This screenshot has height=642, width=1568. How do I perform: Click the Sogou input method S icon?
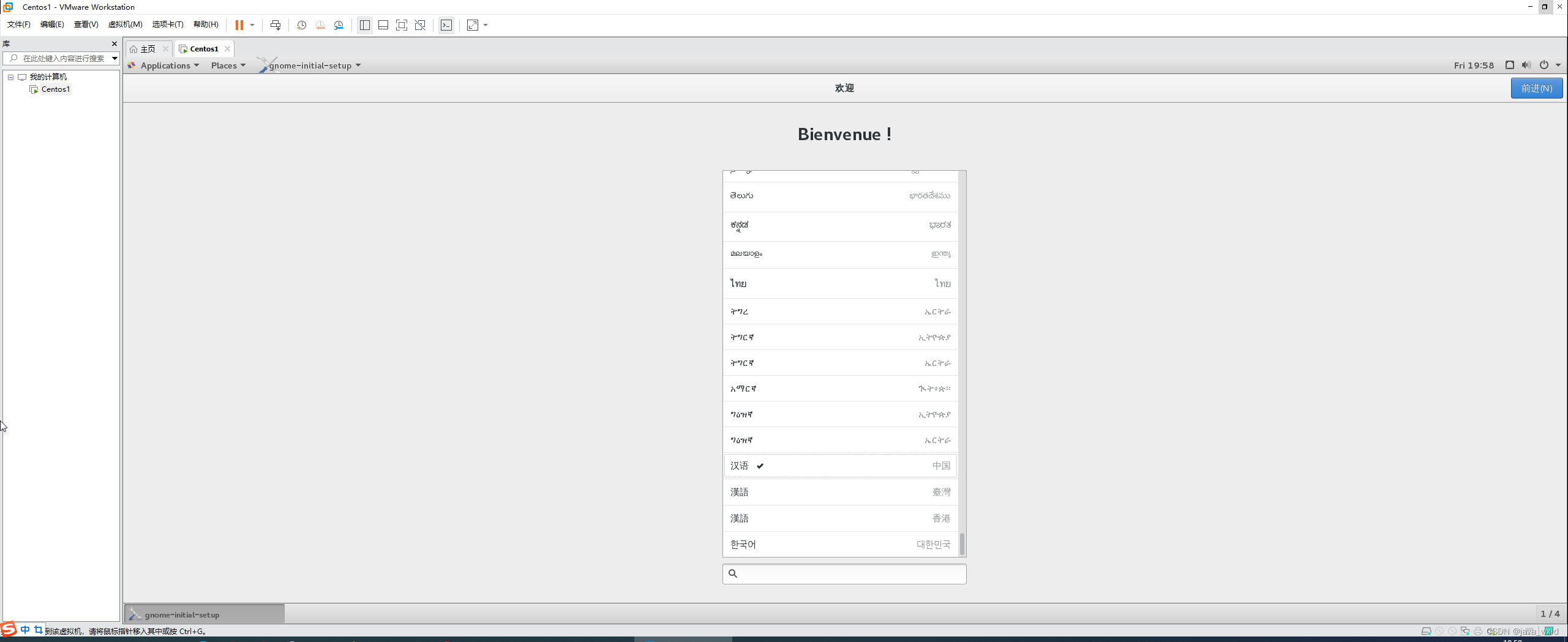9,629
